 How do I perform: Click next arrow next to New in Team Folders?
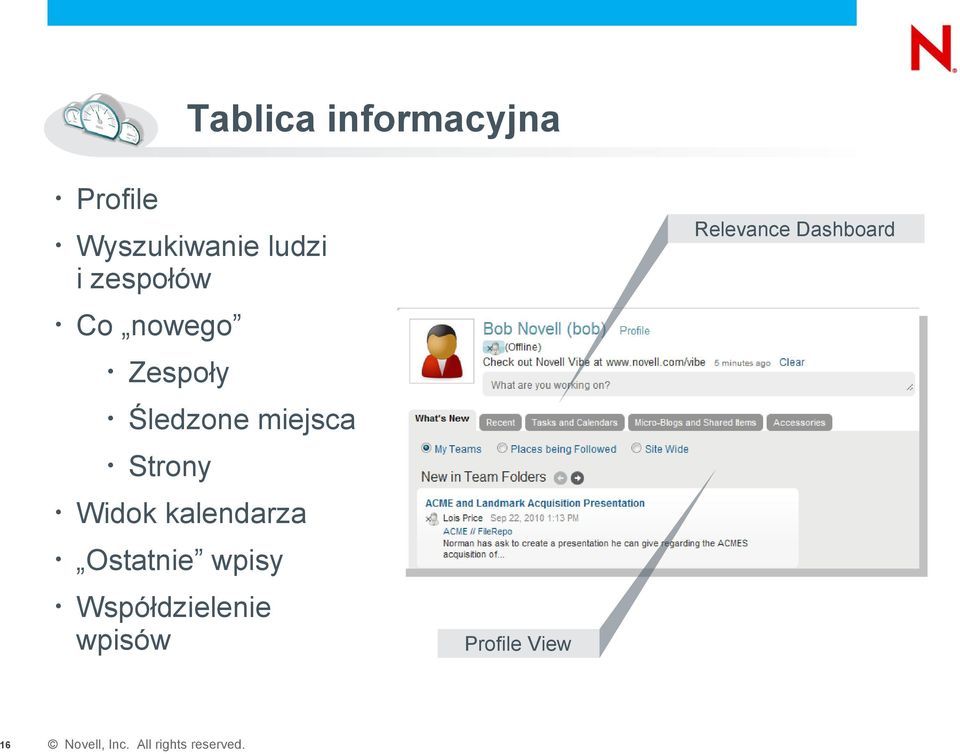point(577,478)
